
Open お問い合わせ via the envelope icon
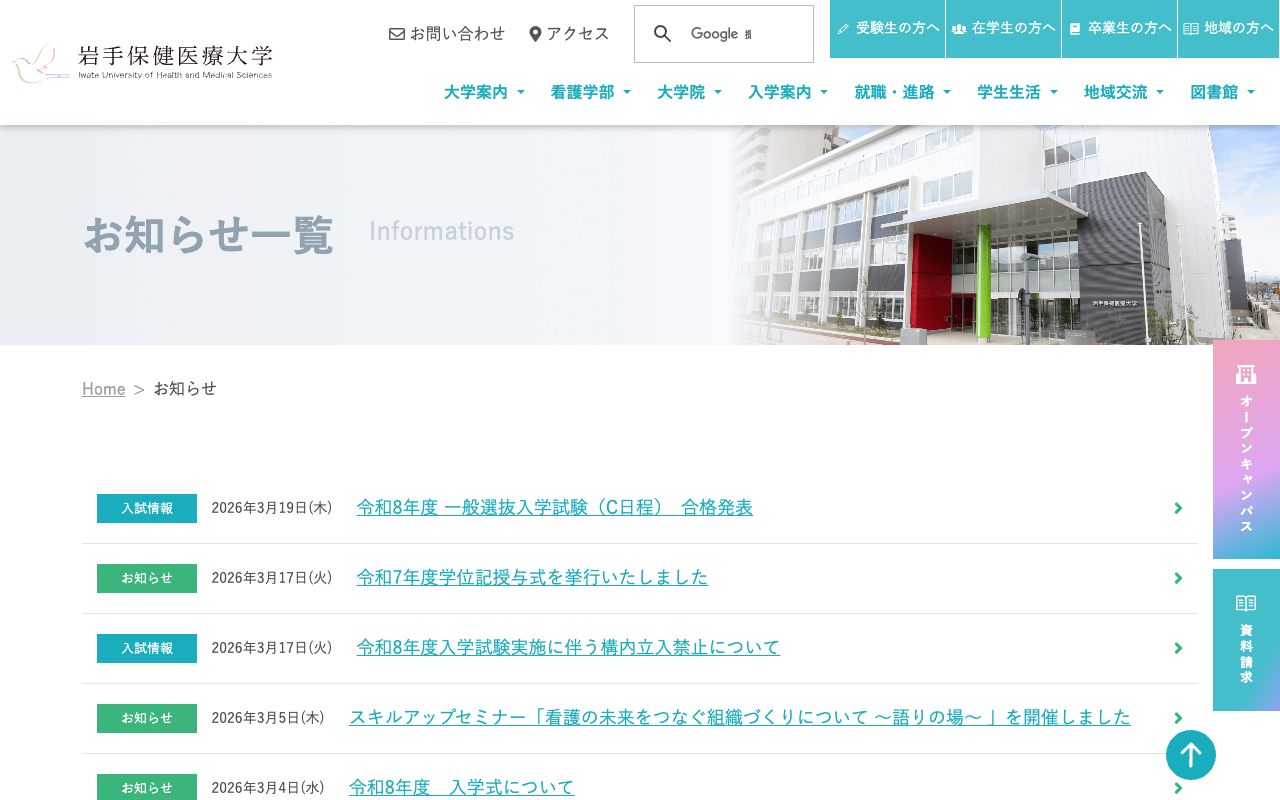(x=397, y=33)
